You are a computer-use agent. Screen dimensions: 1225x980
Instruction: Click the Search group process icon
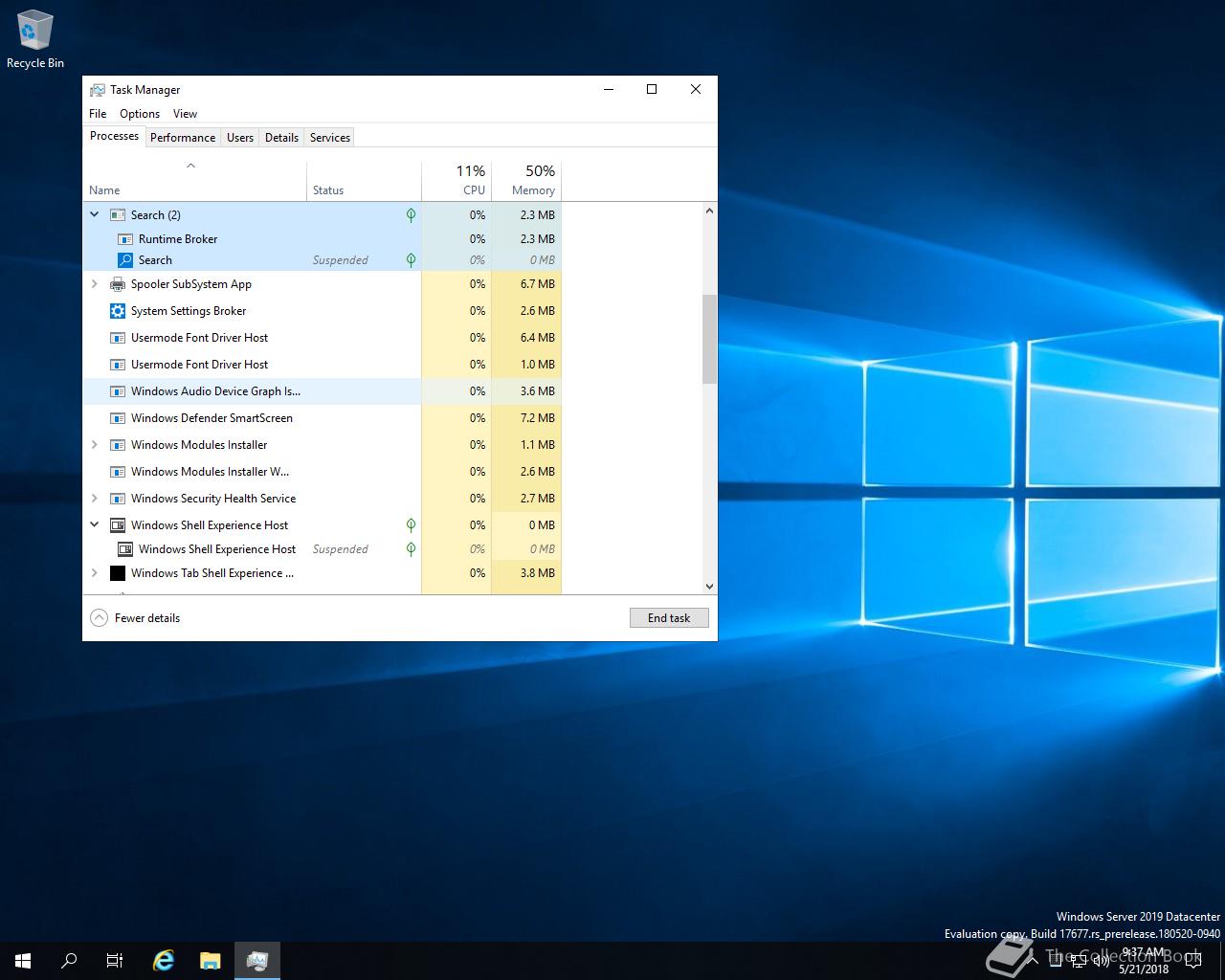pos(118,215)
